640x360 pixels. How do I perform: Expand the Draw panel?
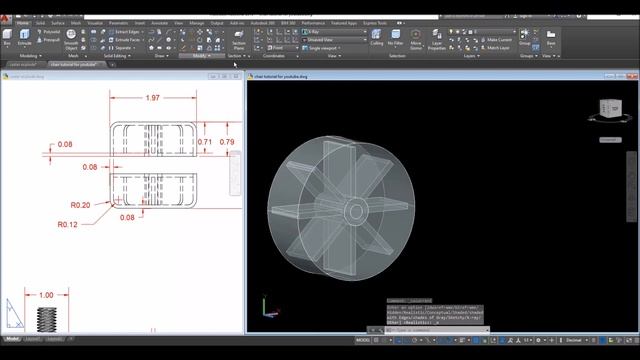[161, 56]
